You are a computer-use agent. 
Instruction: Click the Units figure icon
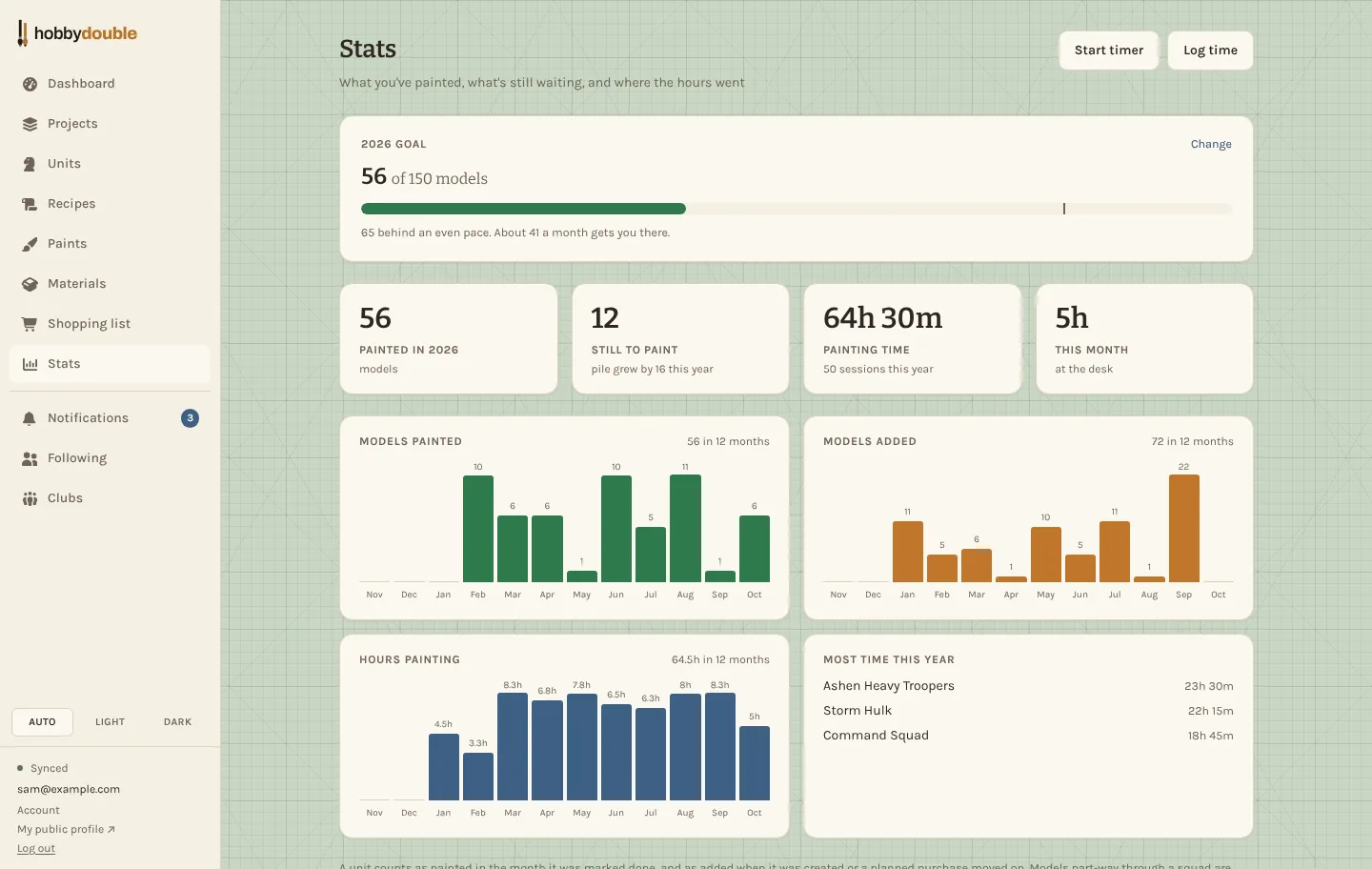(x=30, y=164)
